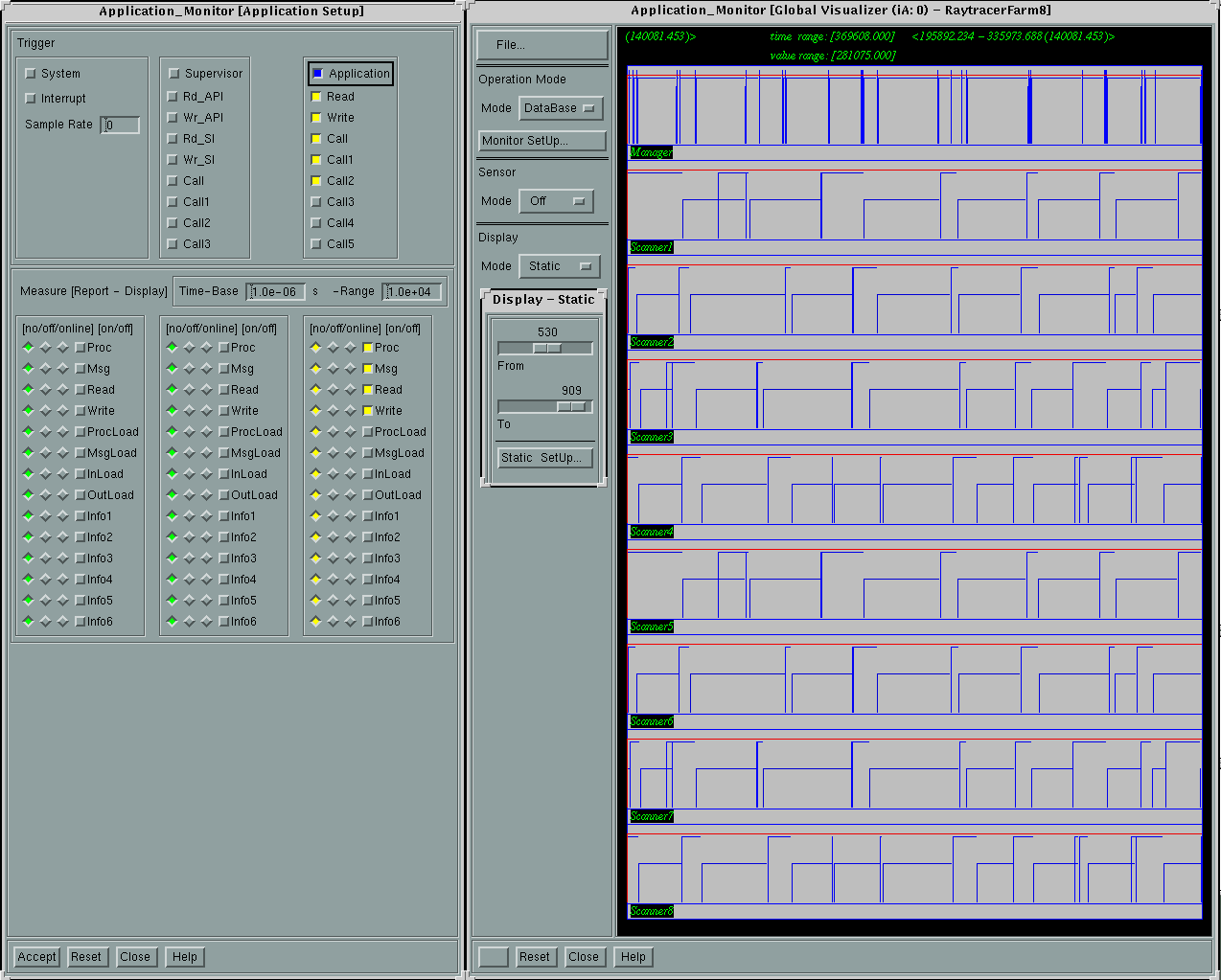
Task: Select the Scanner2 trace label
Action: 652,343
